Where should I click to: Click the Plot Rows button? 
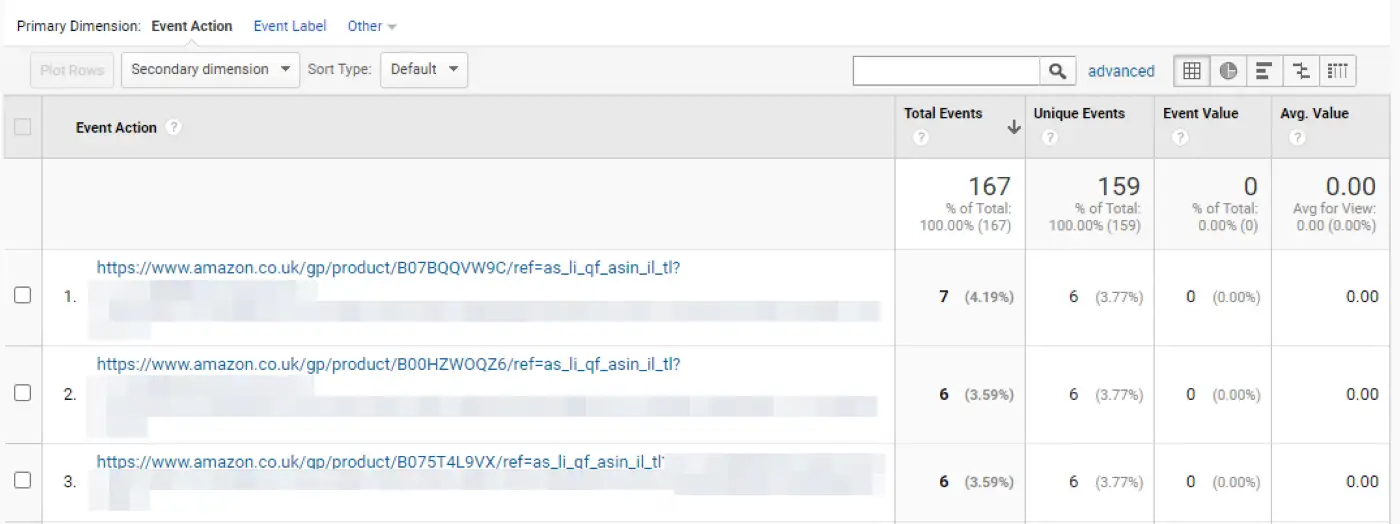point(72,70)
